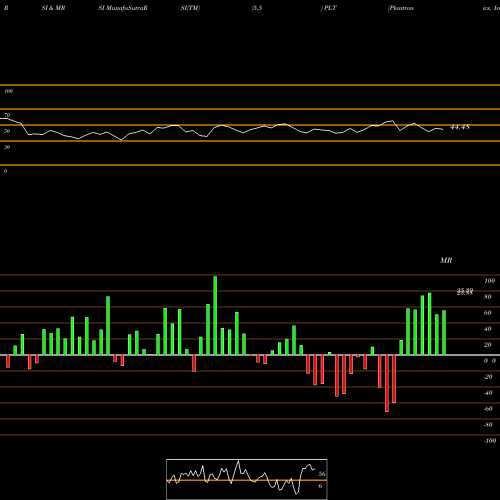Click the MR axis label 20
500x500 pixels.
tap(488, 345)
